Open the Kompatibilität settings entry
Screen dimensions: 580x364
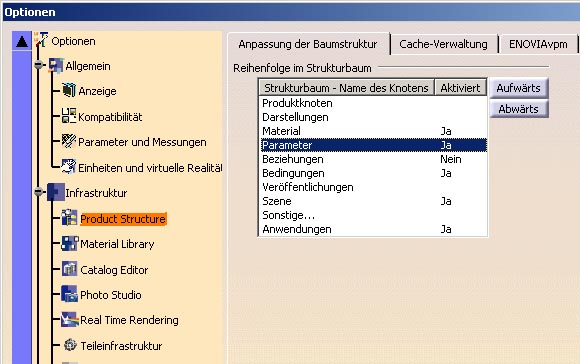pyautogui.click(x=110, y=117)
